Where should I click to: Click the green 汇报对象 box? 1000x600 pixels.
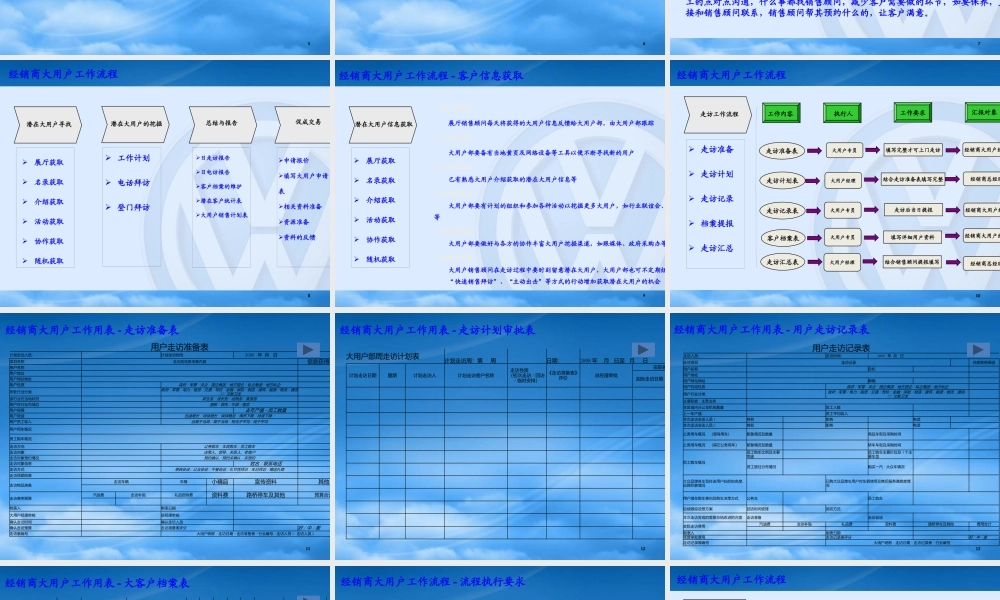coord(983,112)
